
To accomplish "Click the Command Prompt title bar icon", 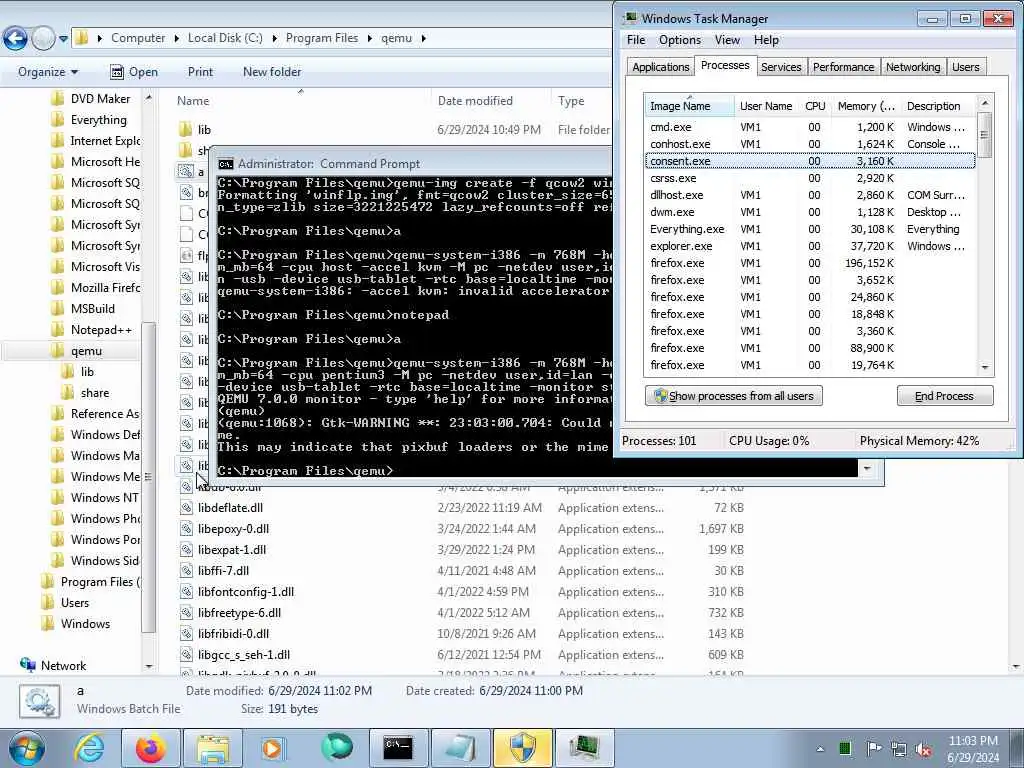I will pyautogui.click(x=226, y=164).
